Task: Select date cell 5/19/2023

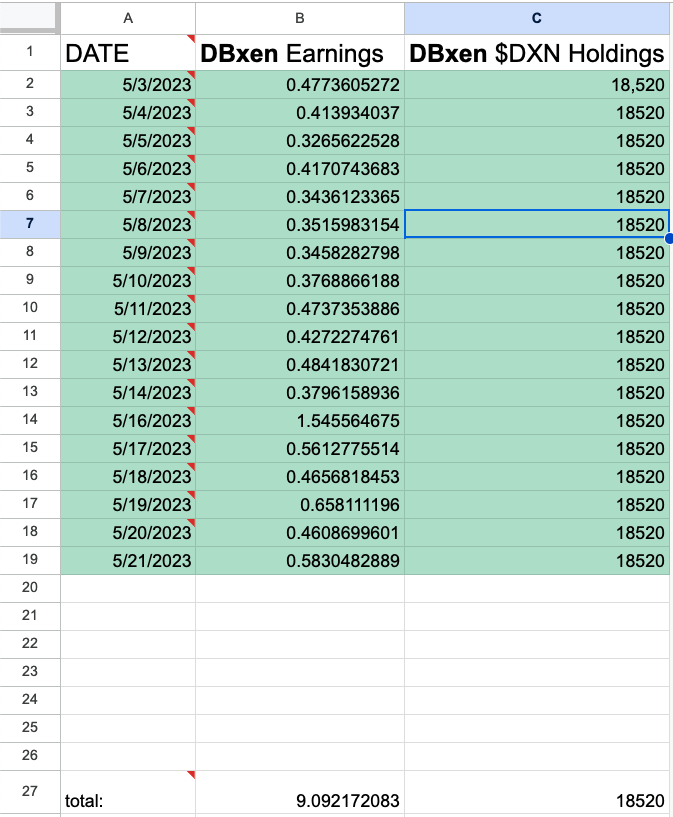Action: (x=128, y=504)
